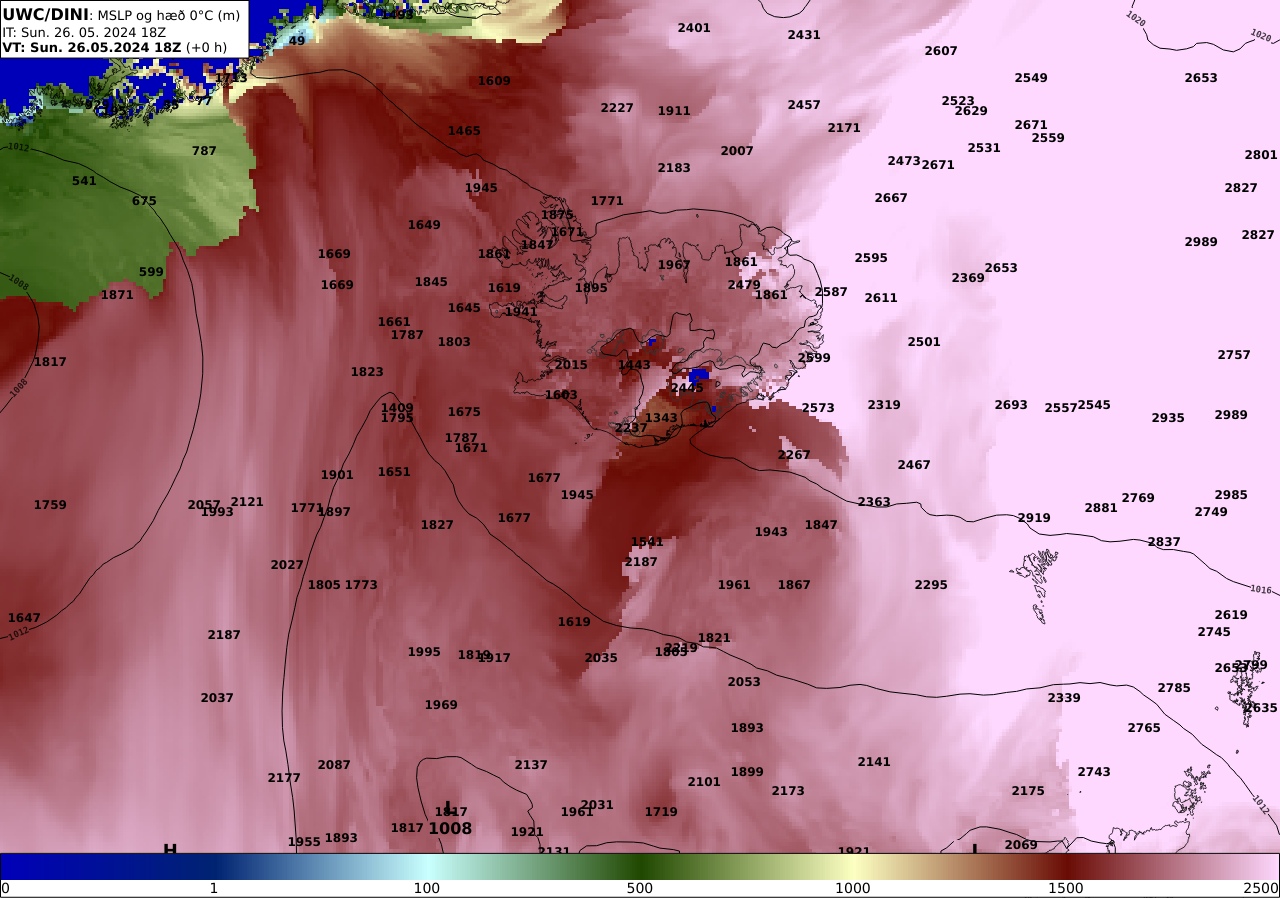
Task: Click the map value '1969'
Action: (441, 705)
